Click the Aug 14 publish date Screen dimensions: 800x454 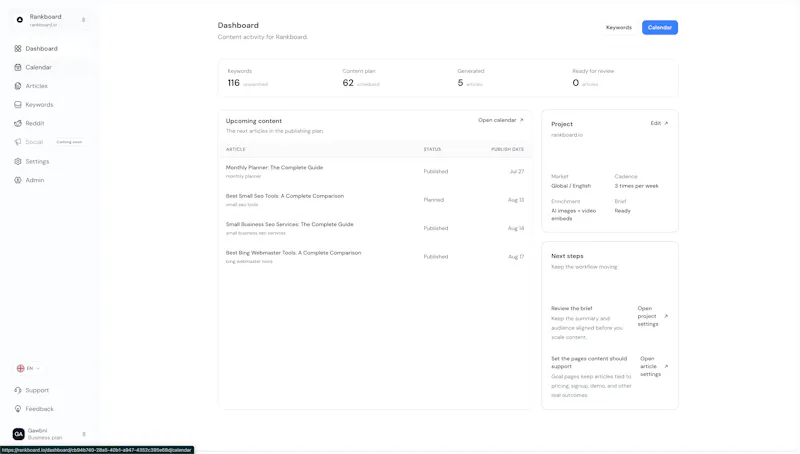click(x=516, y=229)
